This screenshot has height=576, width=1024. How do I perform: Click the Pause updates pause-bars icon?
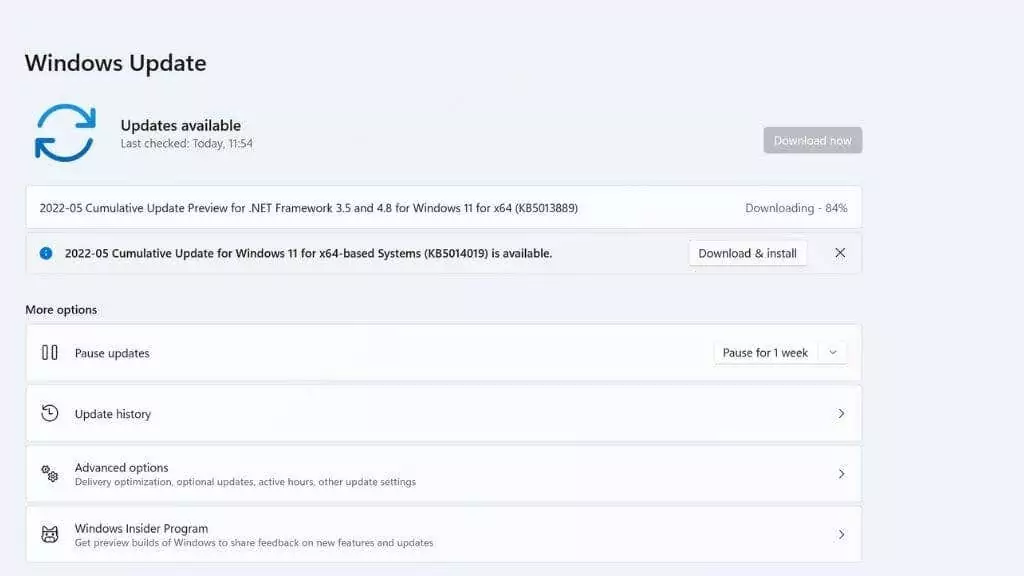click(50, 353)
